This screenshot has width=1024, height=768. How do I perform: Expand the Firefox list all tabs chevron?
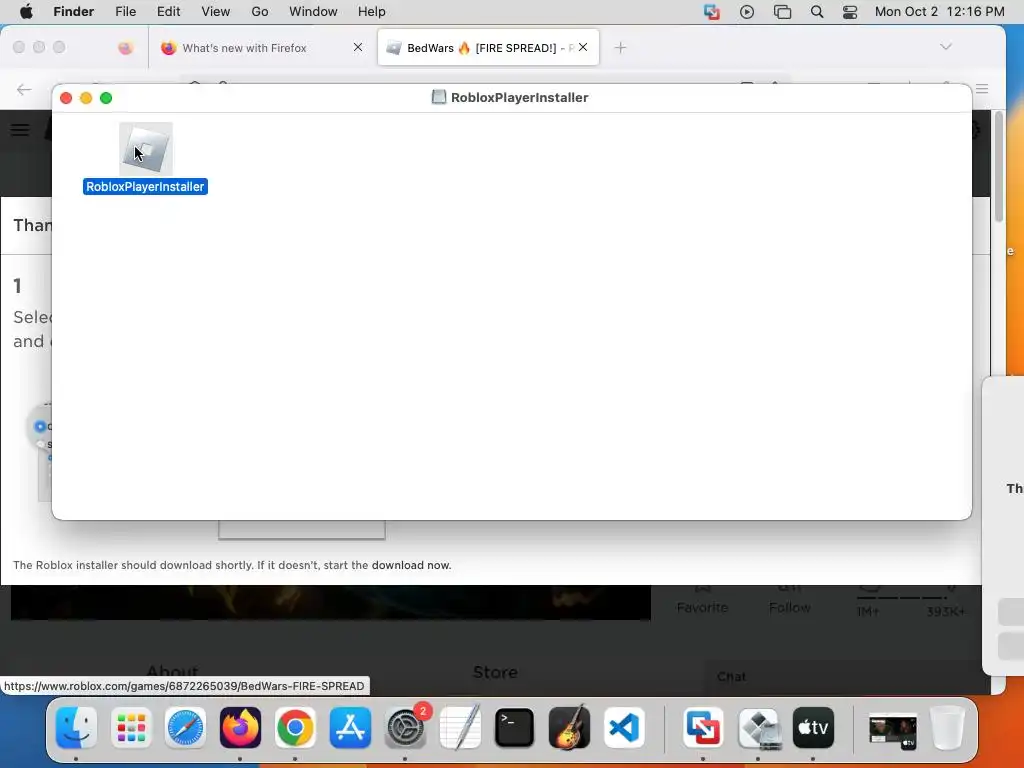(946, 46)
